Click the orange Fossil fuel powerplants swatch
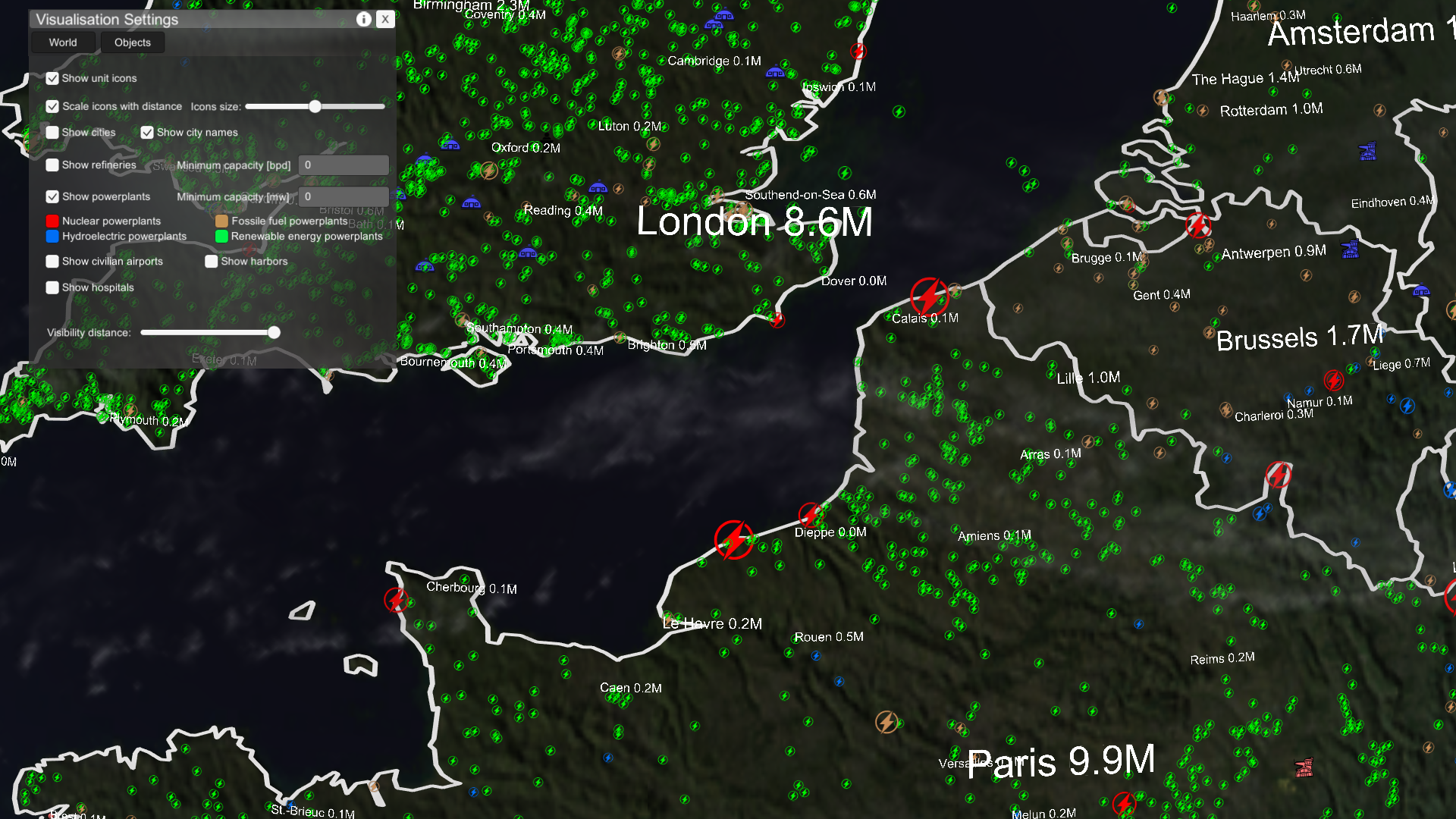This screenshot has height=819, width=1456. [221, 221]
